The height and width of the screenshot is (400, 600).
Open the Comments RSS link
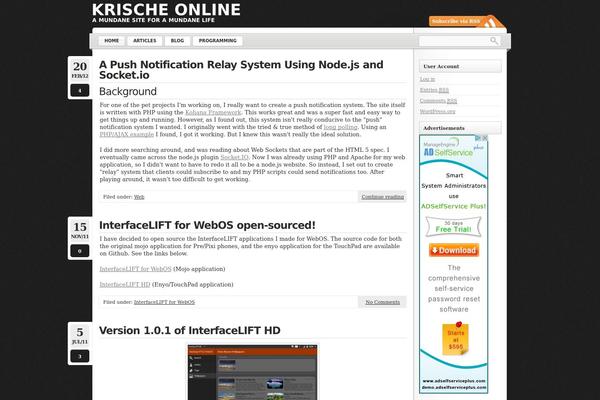(438, 101)
